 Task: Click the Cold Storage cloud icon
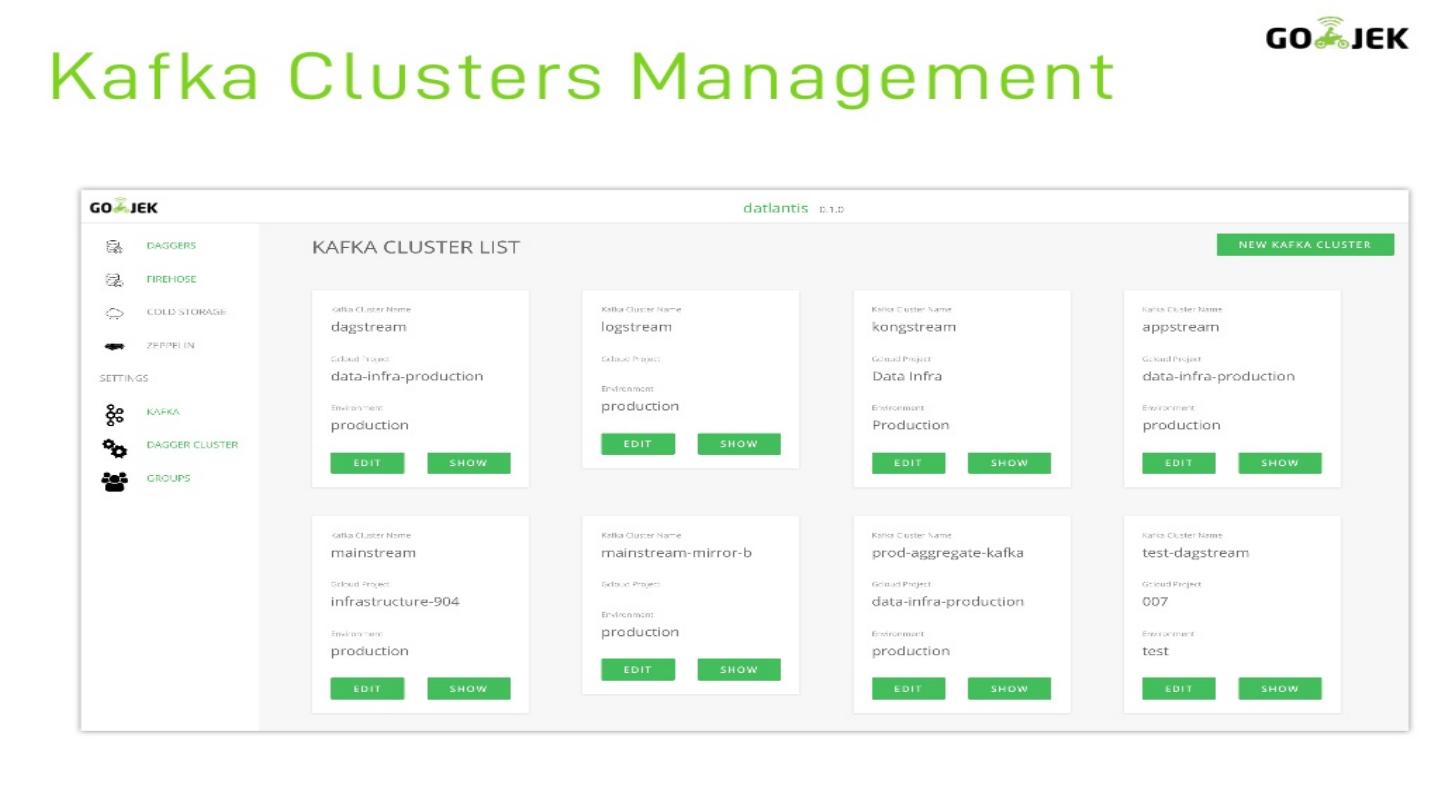tap(114, 313)
